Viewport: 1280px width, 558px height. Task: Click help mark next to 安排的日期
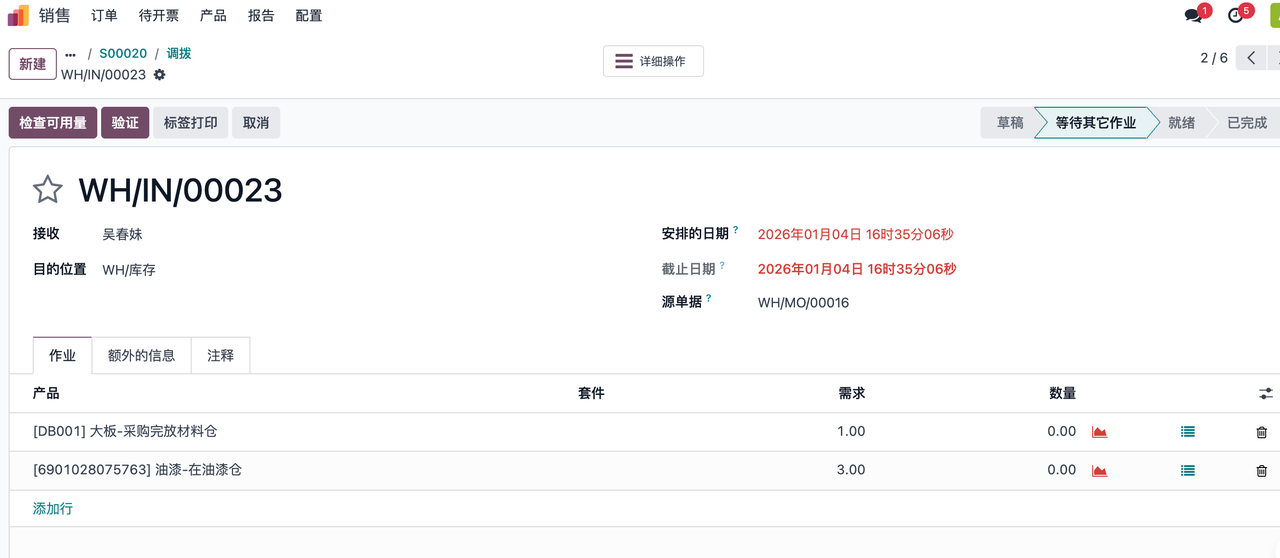click(x=736, y=230)
